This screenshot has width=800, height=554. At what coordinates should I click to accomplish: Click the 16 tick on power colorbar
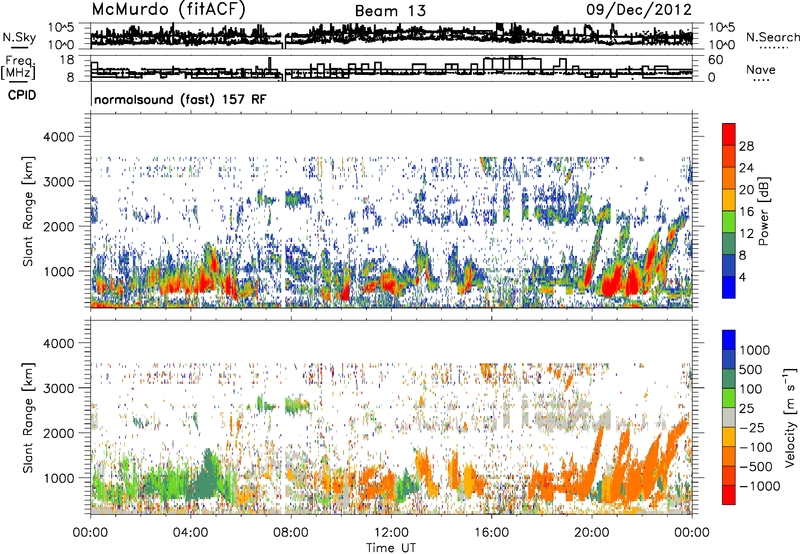tap(746, 211)
